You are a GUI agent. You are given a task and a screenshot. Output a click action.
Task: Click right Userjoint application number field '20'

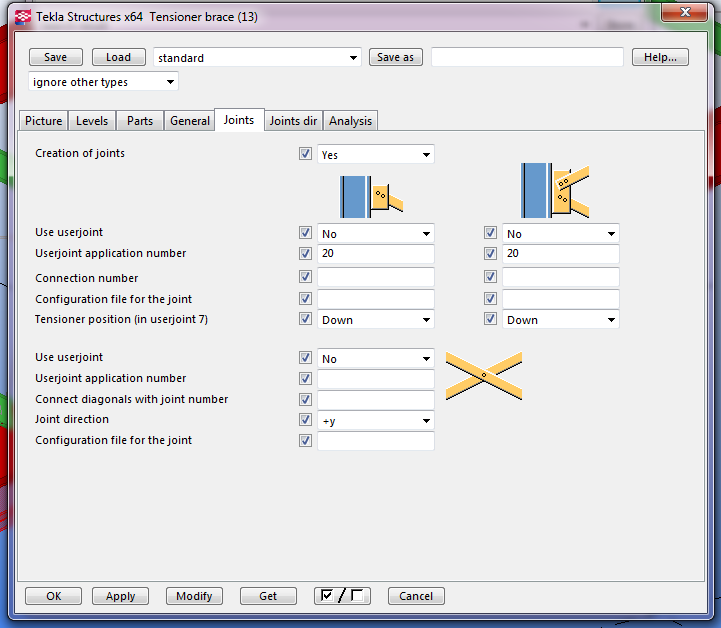561,254
